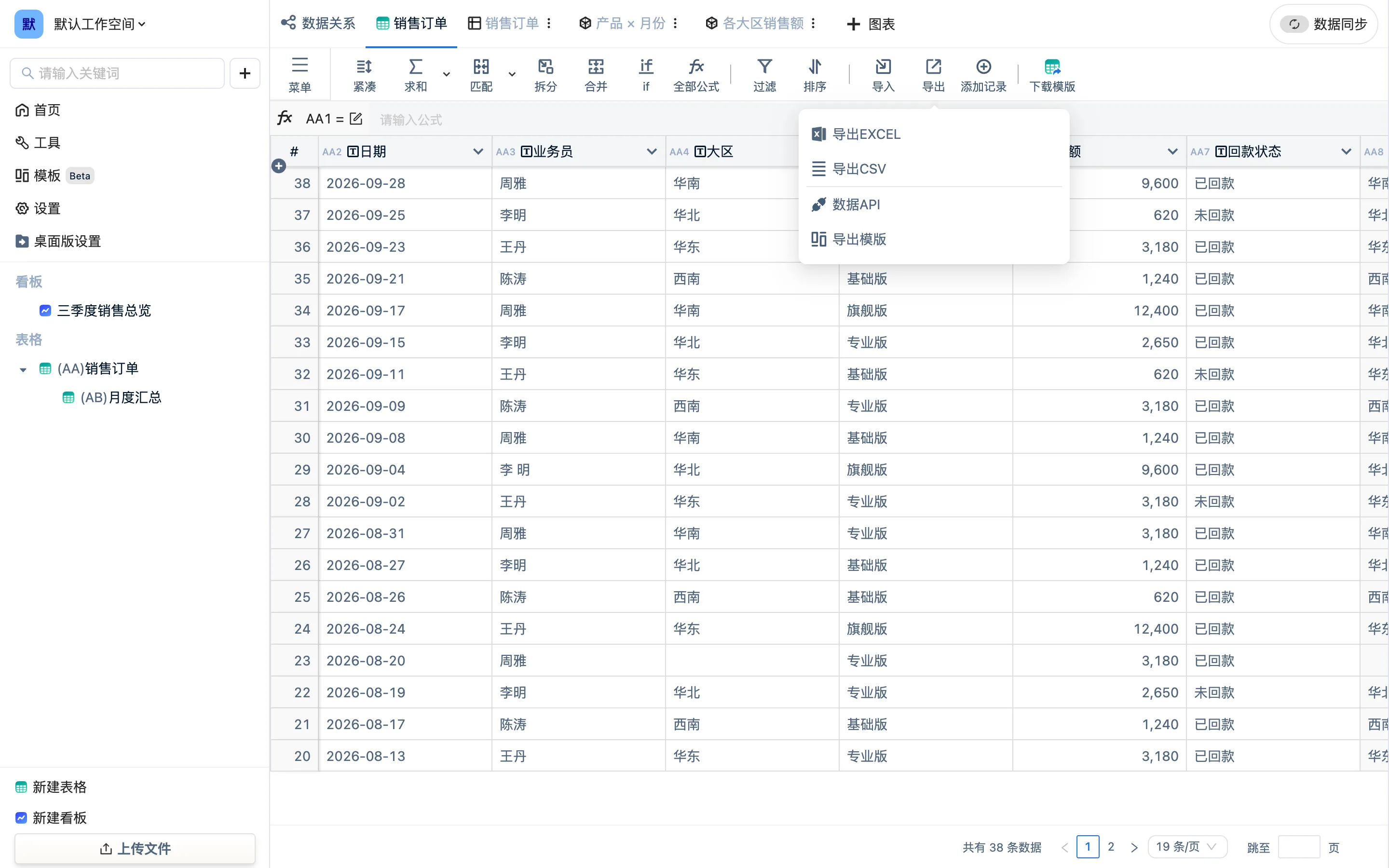Choose 导出模版 from export menu
1389x868 pixels.
[933, 239]
